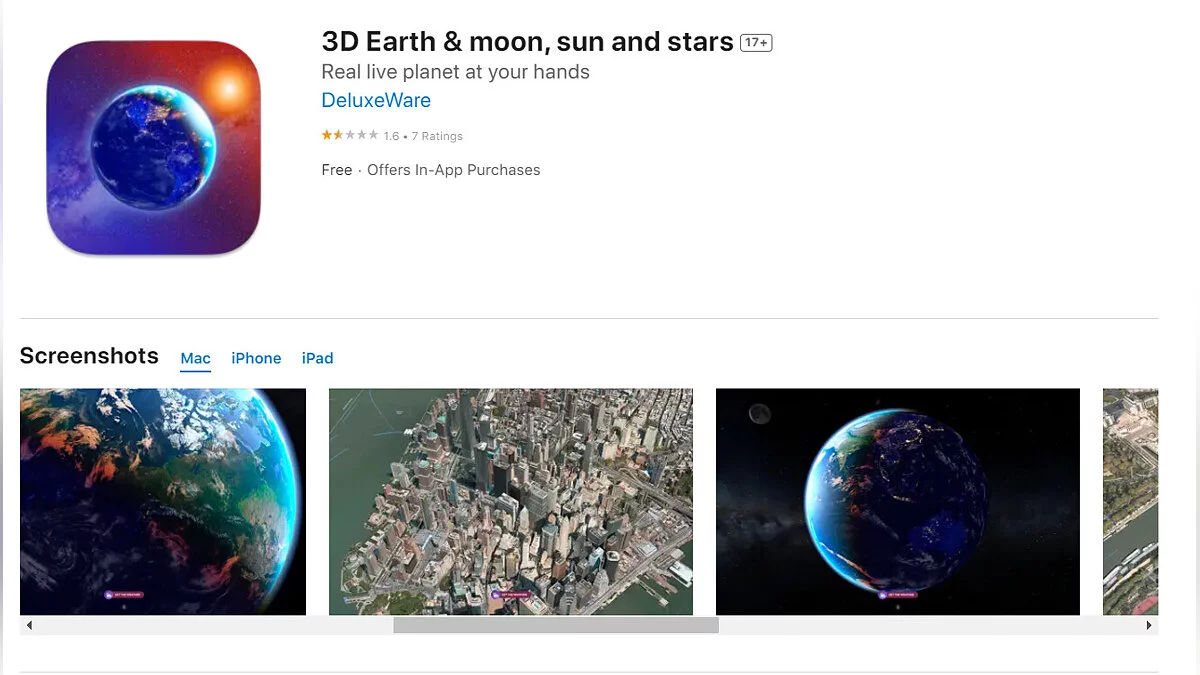
Task: Click the scrollbar left arrow
Action: click(29, 625)
